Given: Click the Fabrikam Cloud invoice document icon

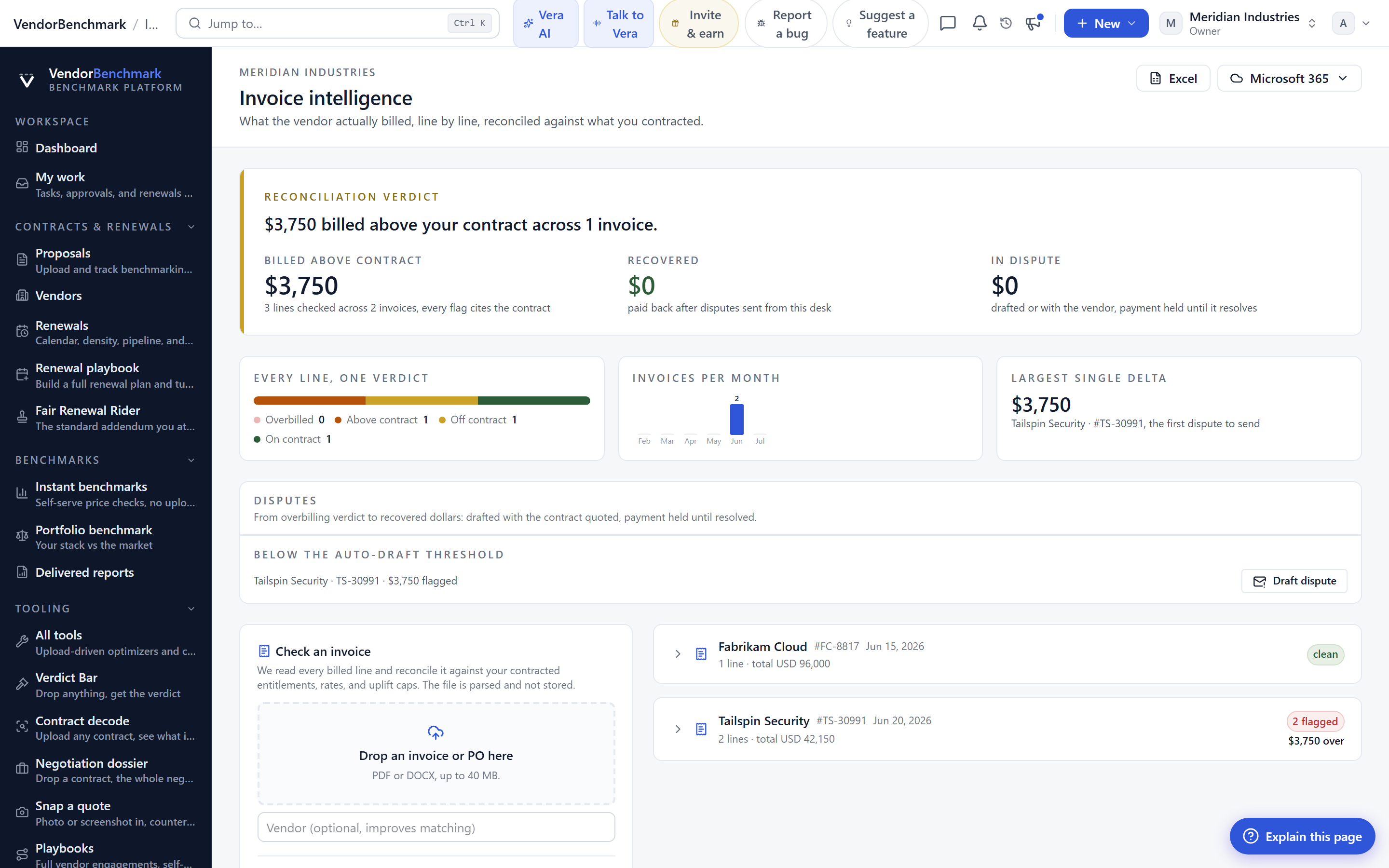Looking at the screenshot, I should (701, 654).
